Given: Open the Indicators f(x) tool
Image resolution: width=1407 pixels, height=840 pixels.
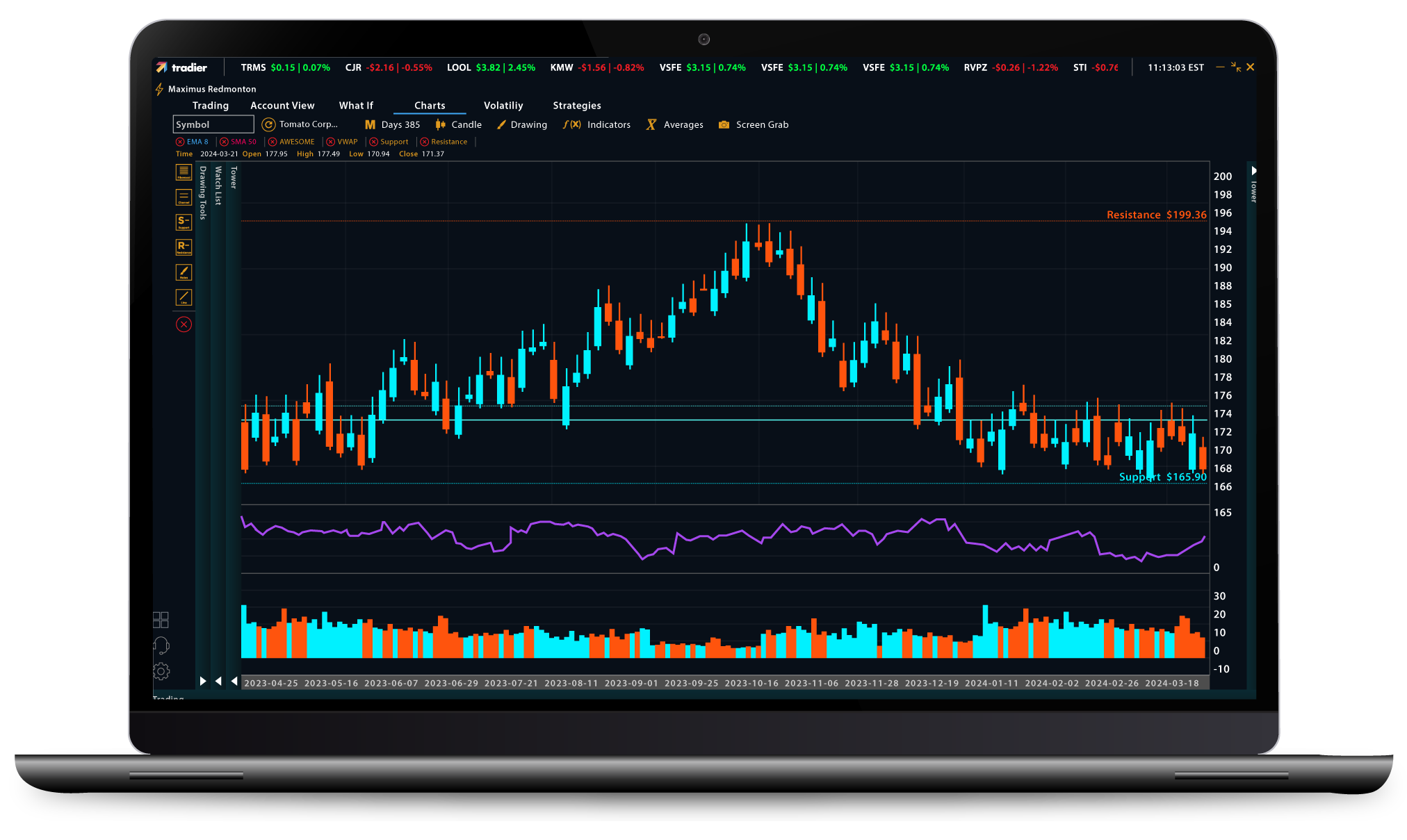Looking at the screenshot, I should [x=596, y=124].
